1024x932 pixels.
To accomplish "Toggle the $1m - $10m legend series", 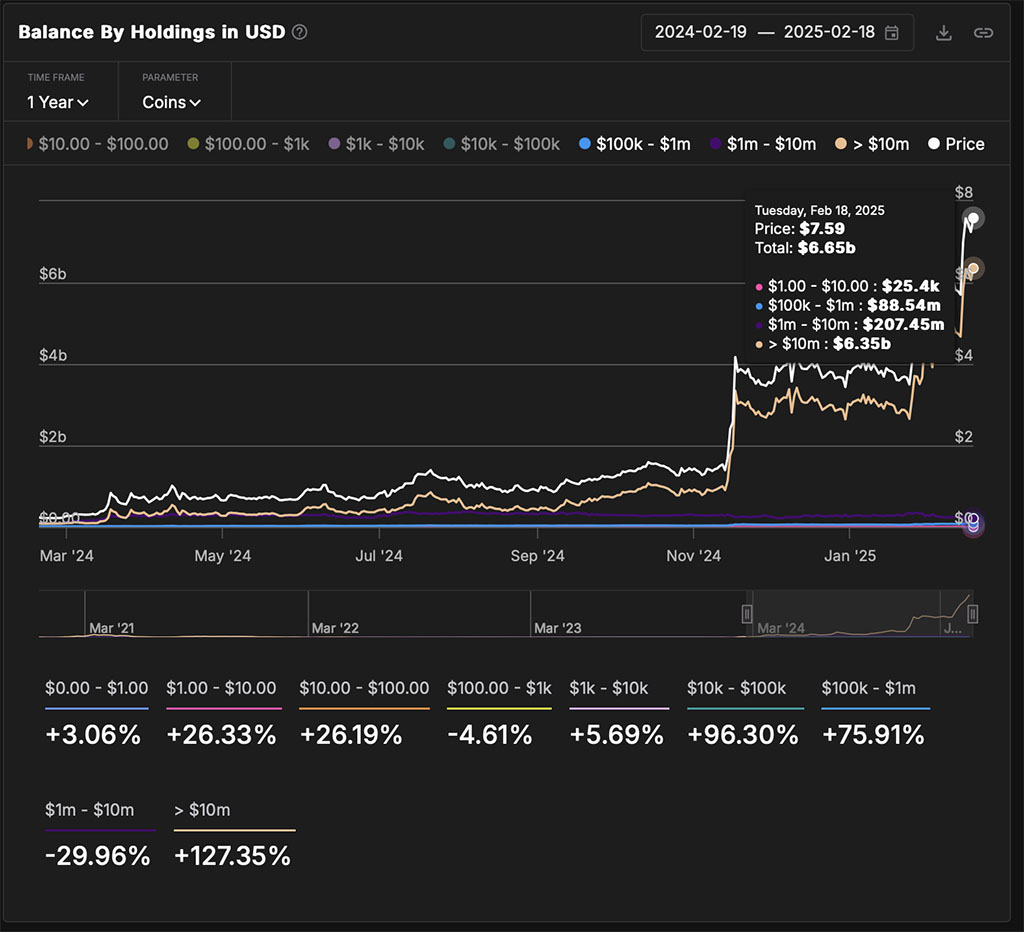I will pos(763,144).
